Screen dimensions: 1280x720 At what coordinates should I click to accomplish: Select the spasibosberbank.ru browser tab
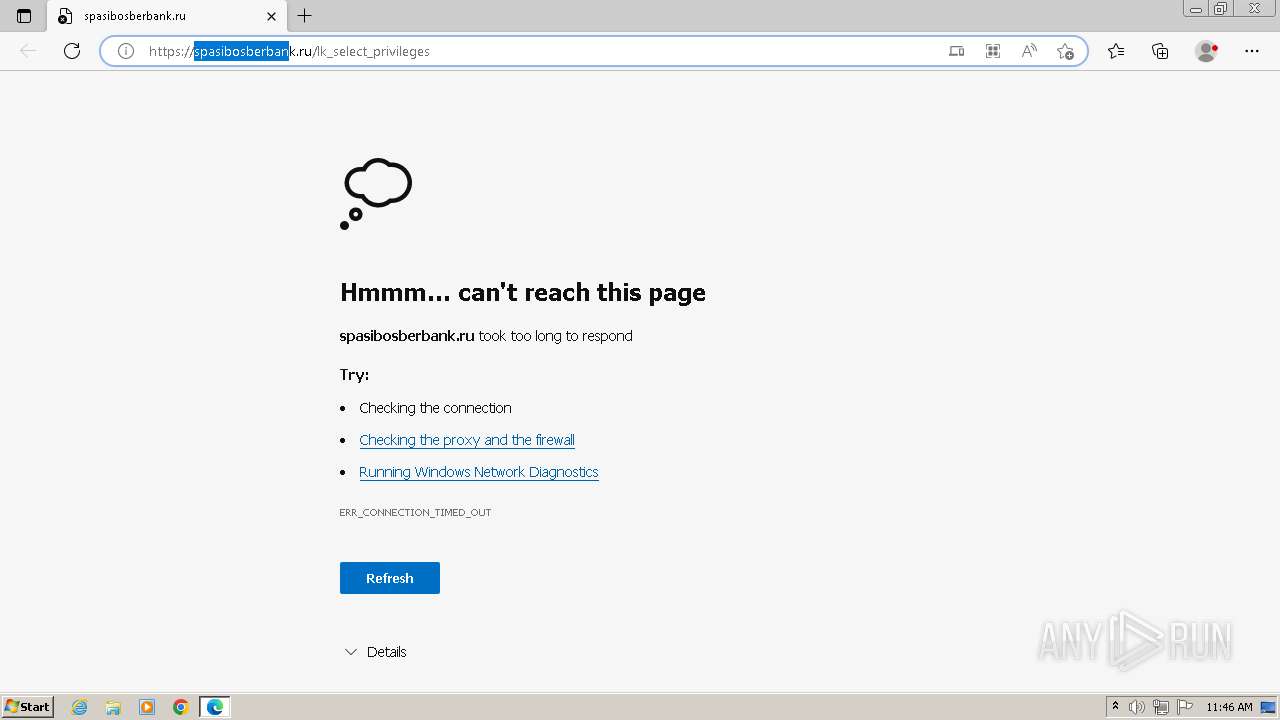tap(166, 16)
